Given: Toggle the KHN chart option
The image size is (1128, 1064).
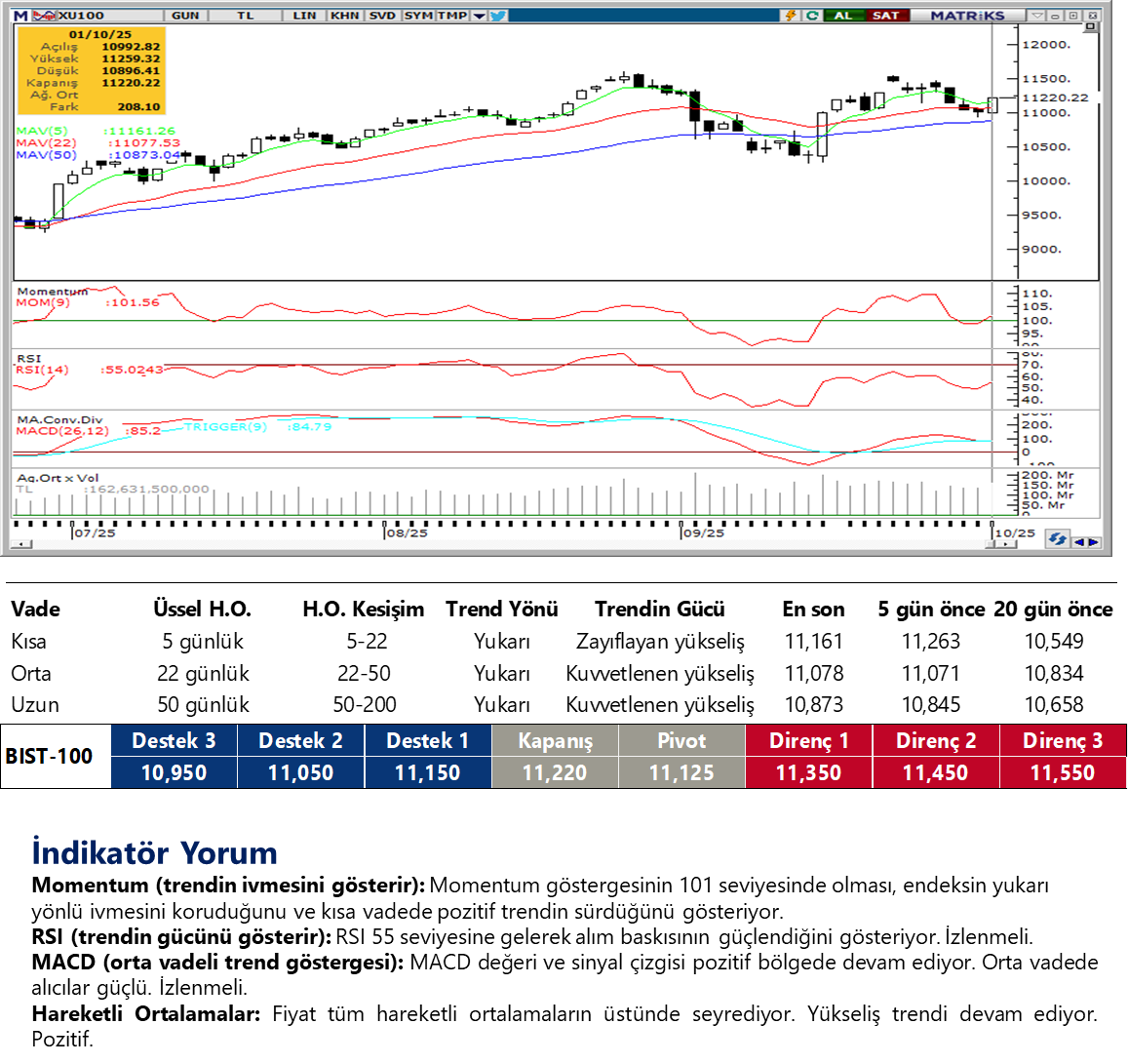Looking at the screenshot, I should click(344, 16).
